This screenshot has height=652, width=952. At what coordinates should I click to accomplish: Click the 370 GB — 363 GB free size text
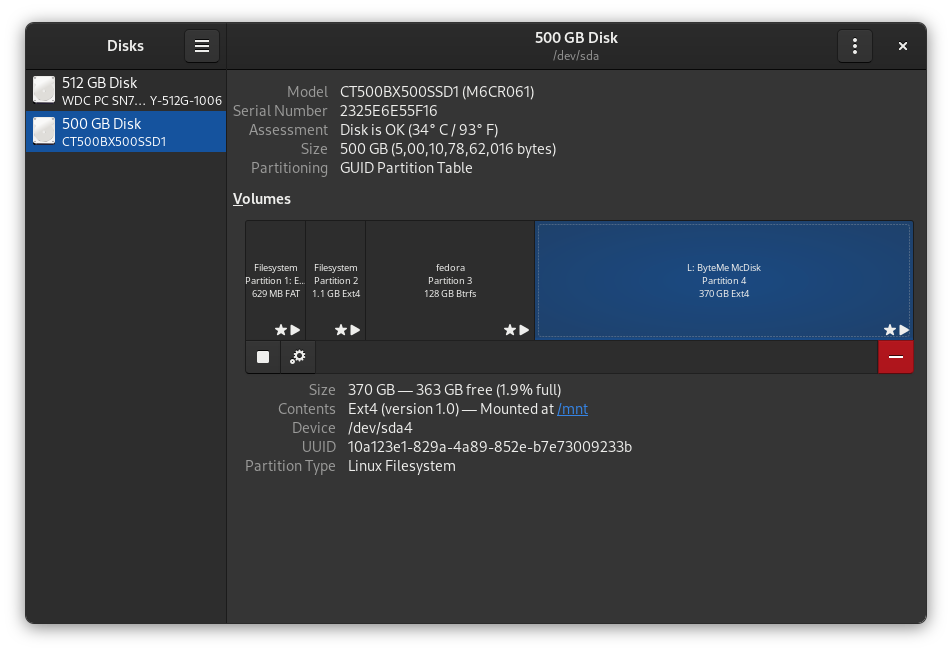click(x=454, y=390)
